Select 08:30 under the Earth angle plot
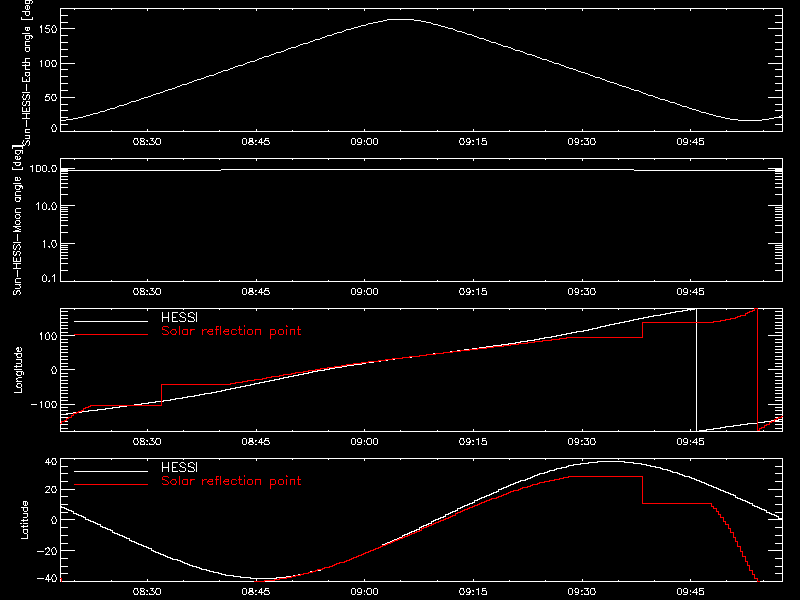 click(147, 141)
